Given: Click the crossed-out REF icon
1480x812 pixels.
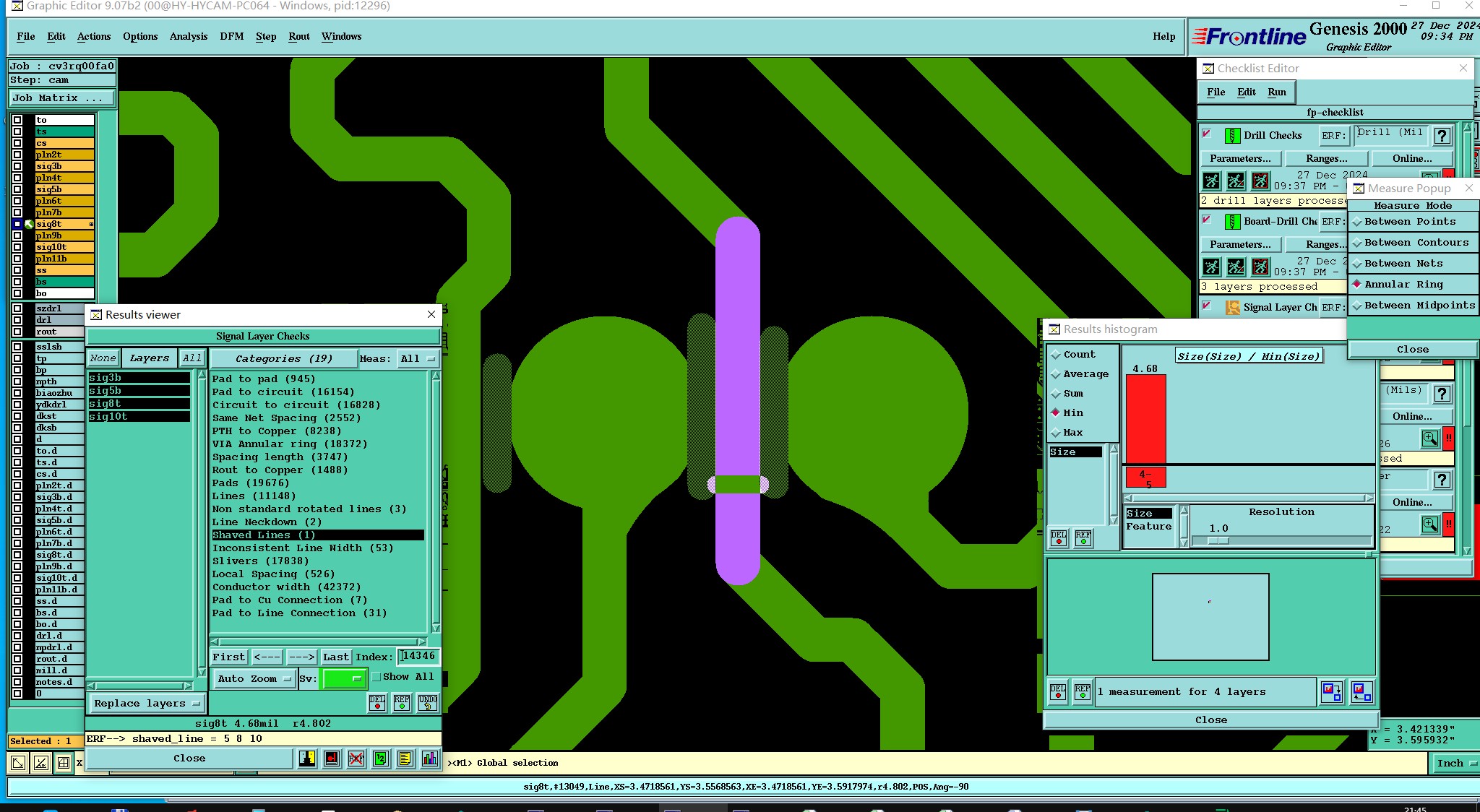Looking at the screenshot, I should 356,759.
